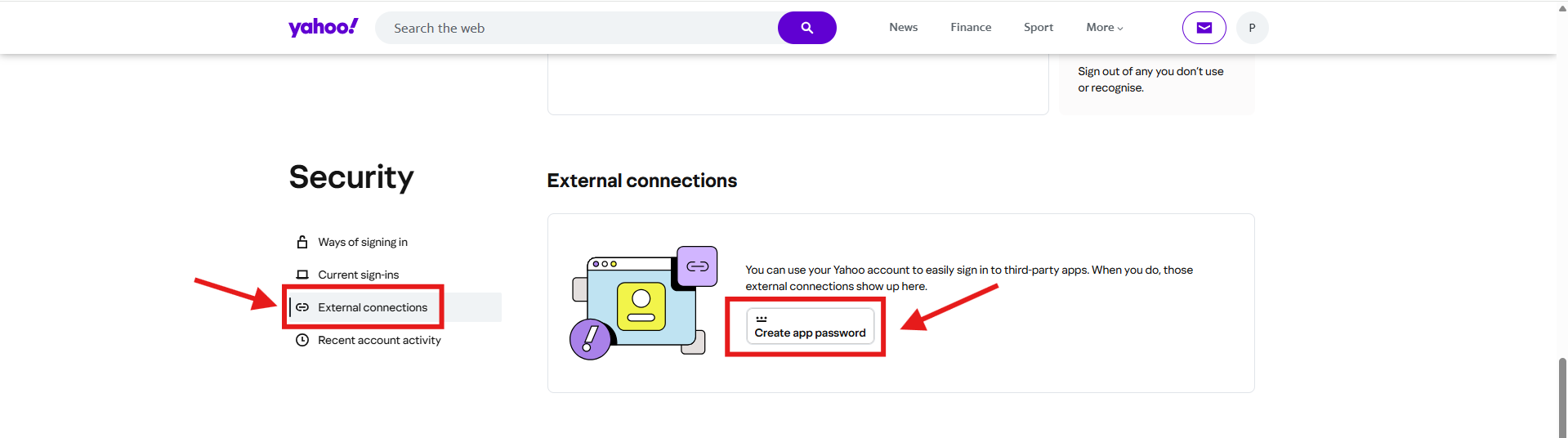Expand the More dropdown in header
The height and width of the screenshot is (438, 1568).
[x=1104, y=28]
